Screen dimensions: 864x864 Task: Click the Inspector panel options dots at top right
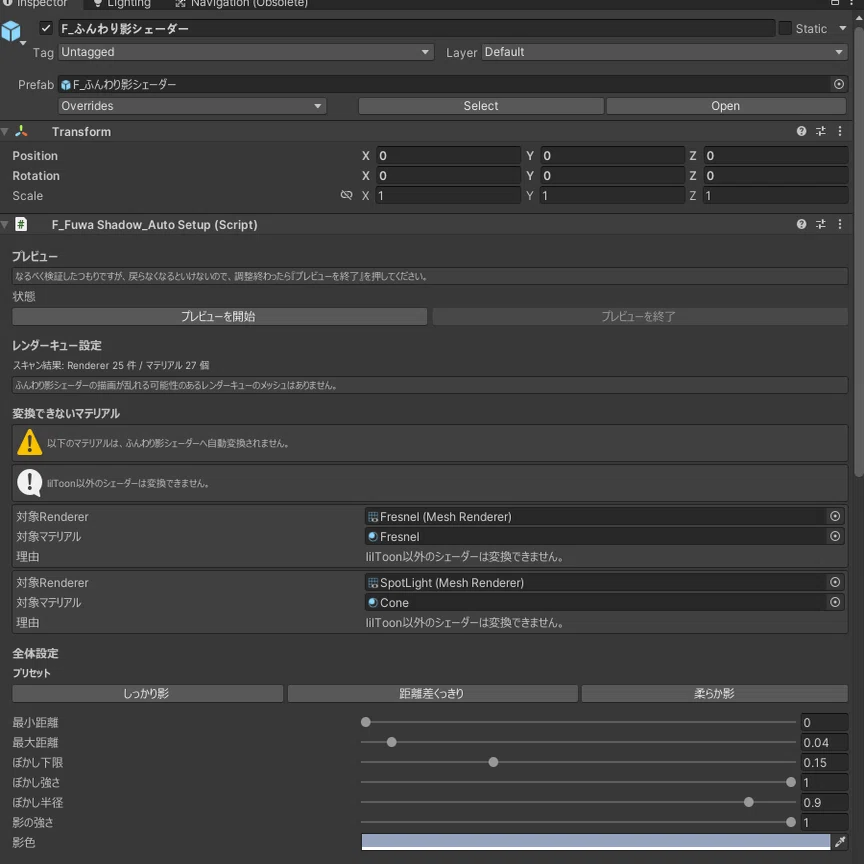(851, 3)
